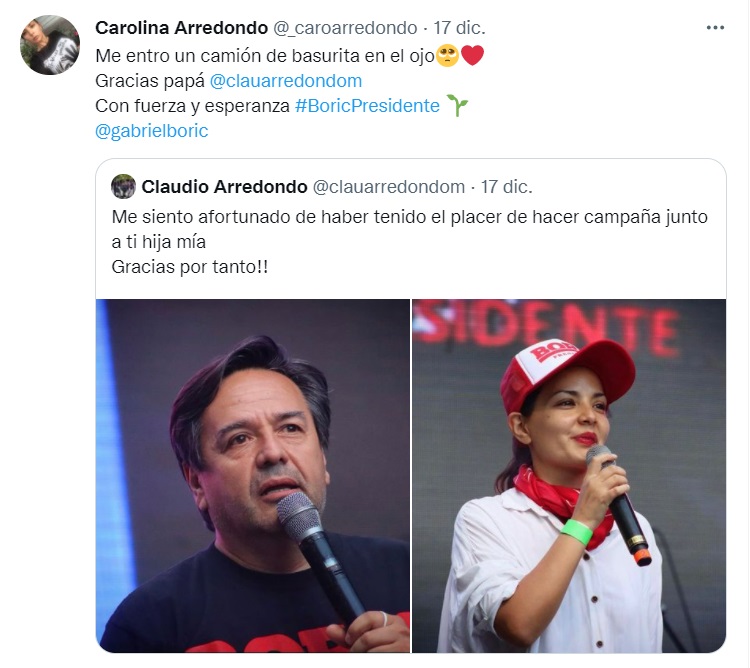
Task: Open the photo of the woman in the red cap
Action: [569, 476]
